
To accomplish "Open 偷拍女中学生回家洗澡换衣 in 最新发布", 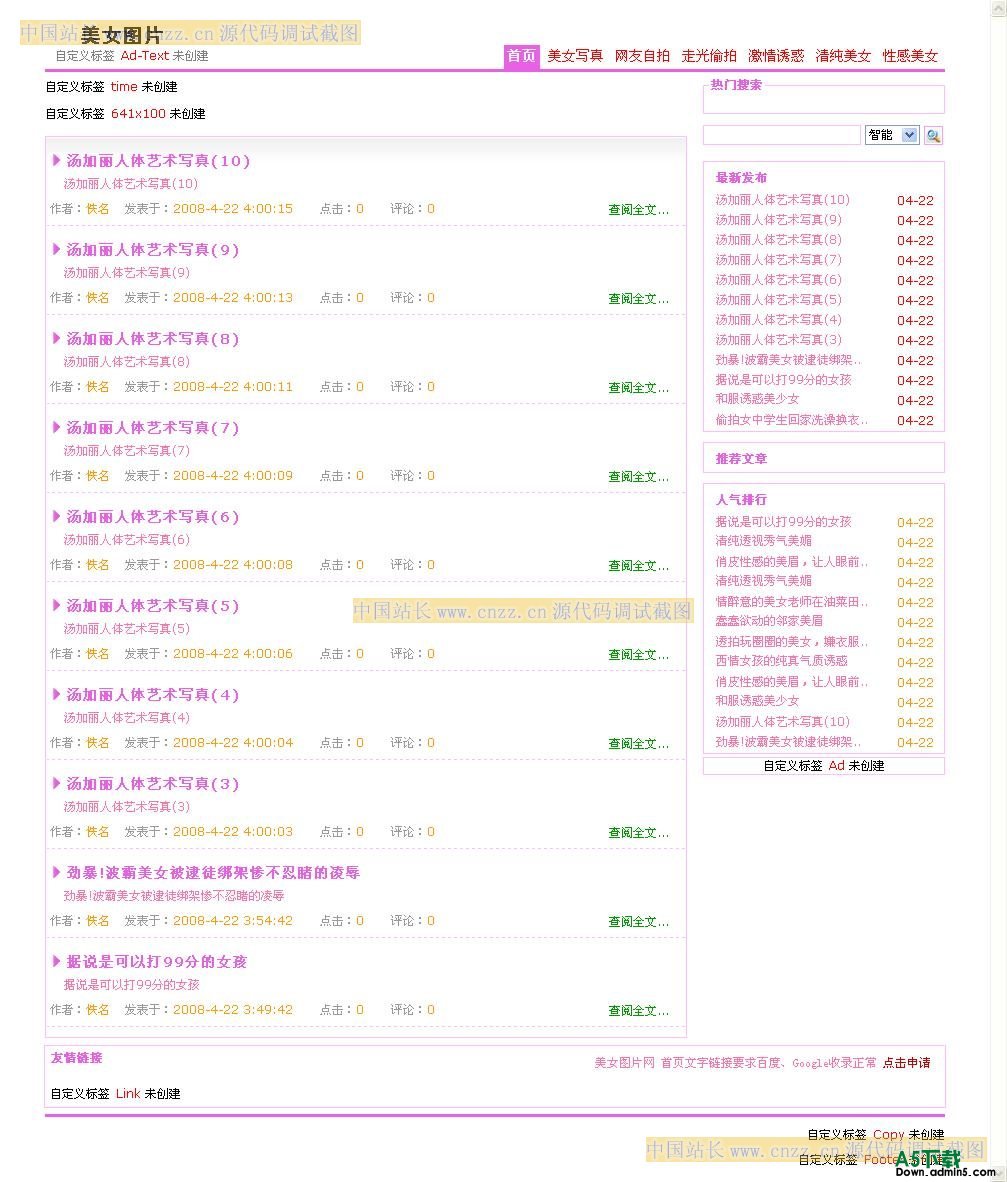I will click(791, 419).
